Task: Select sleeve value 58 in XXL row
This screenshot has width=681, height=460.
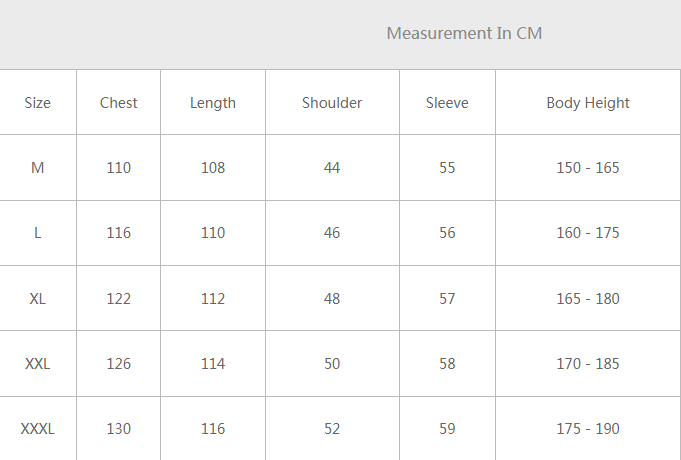Action: (447, 364)
